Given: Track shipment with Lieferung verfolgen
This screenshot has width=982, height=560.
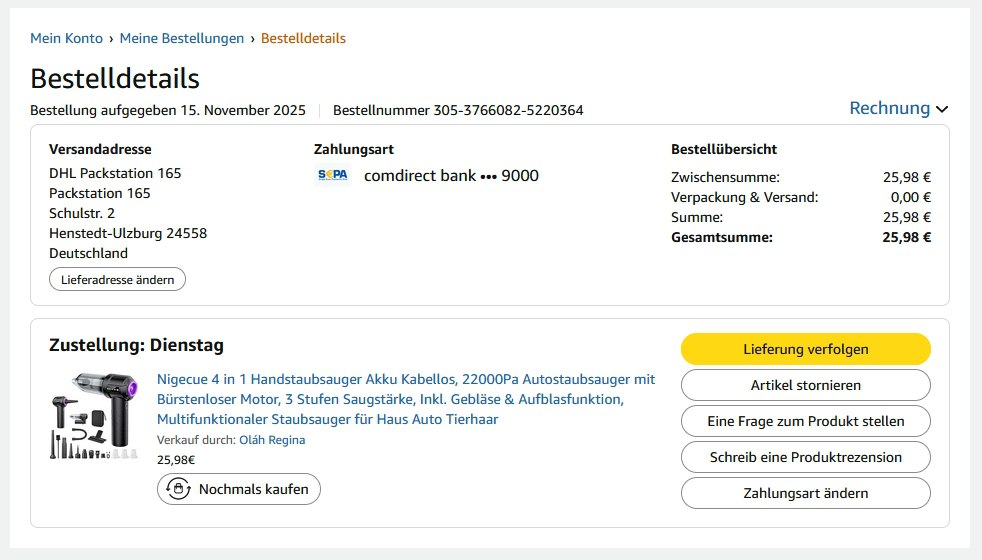Looking at the screenshot, I should (x=805, y=349).
